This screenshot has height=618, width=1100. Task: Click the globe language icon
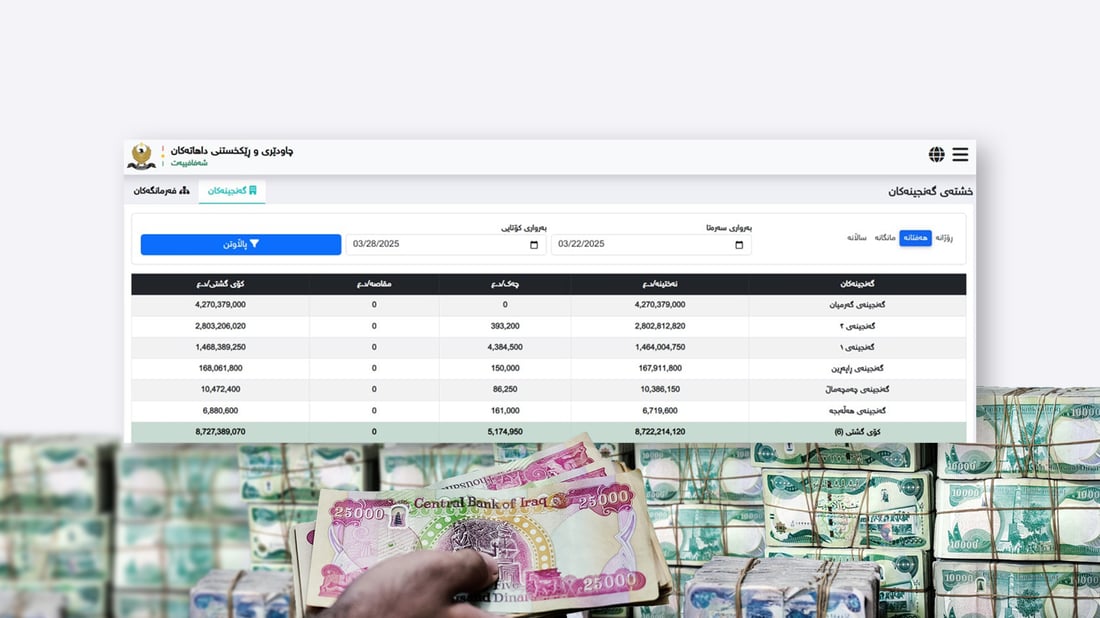pos(936,155)
